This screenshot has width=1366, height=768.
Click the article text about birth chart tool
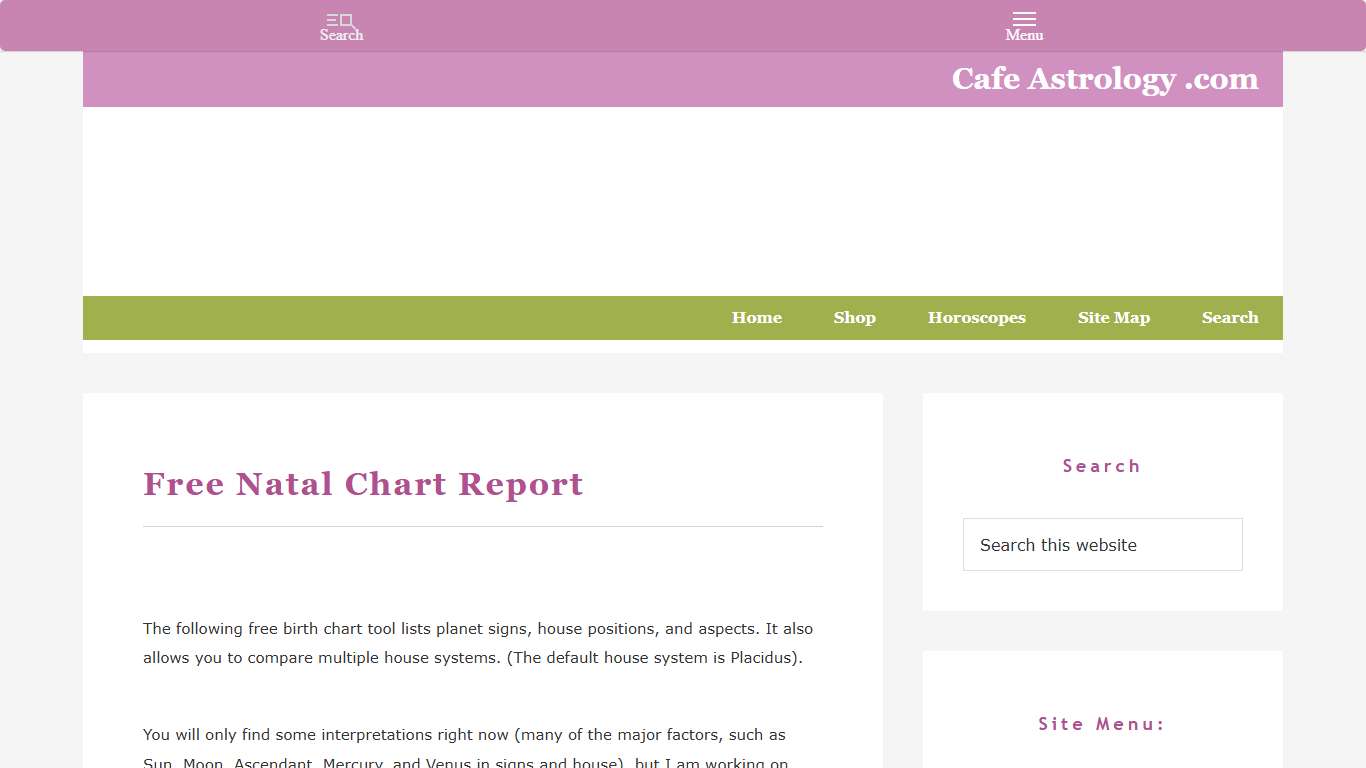point(478,643)
